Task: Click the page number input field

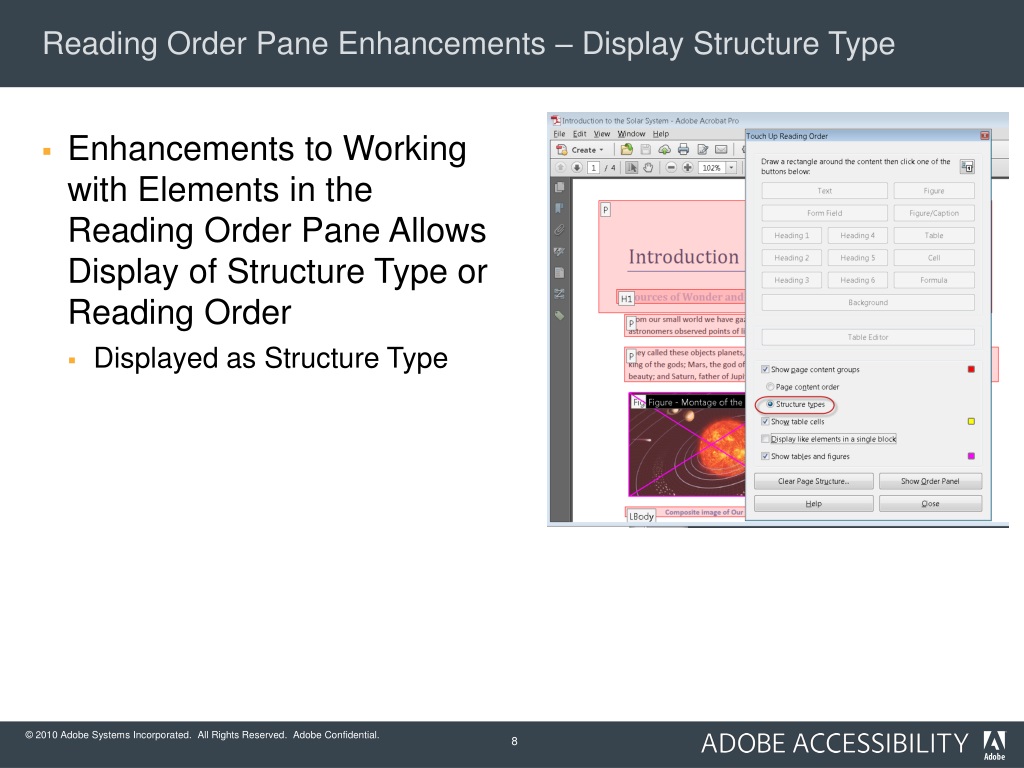Action: tap(594, 168)
